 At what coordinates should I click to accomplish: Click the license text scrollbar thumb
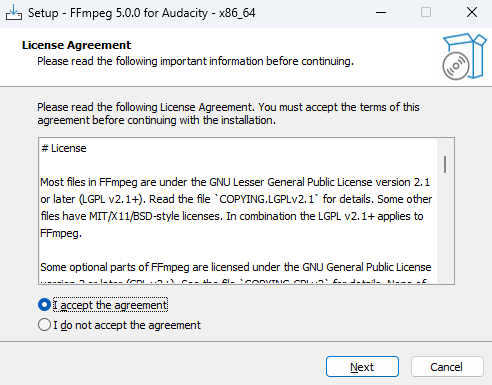point(445,164)
